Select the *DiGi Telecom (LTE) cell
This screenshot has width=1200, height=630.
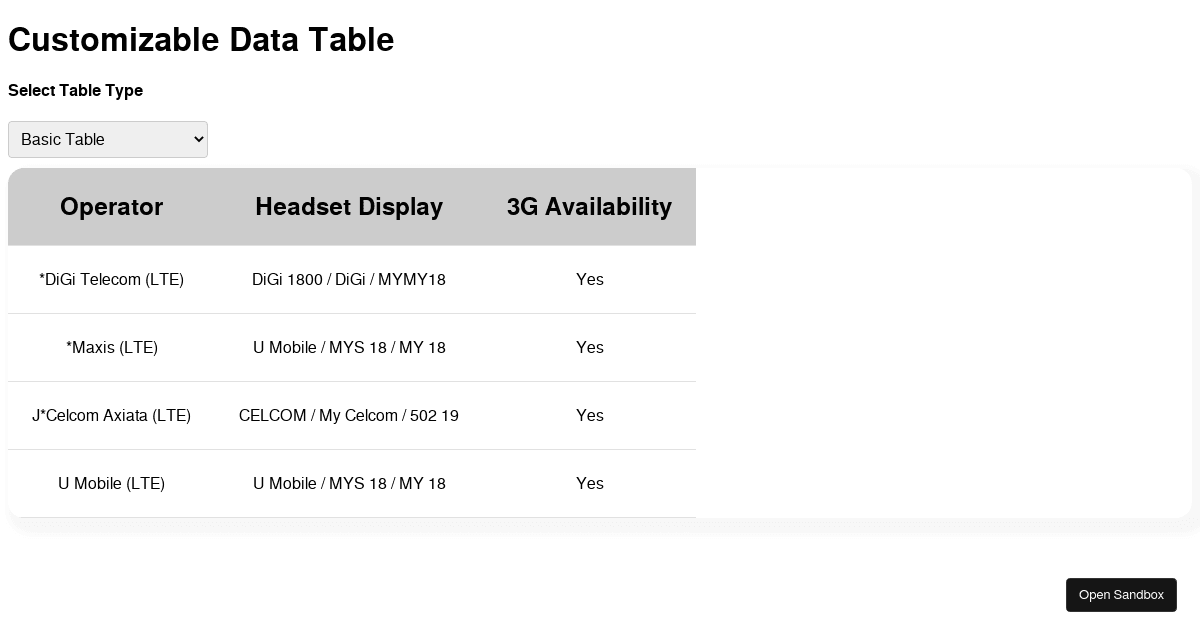(x=111, y=280)
